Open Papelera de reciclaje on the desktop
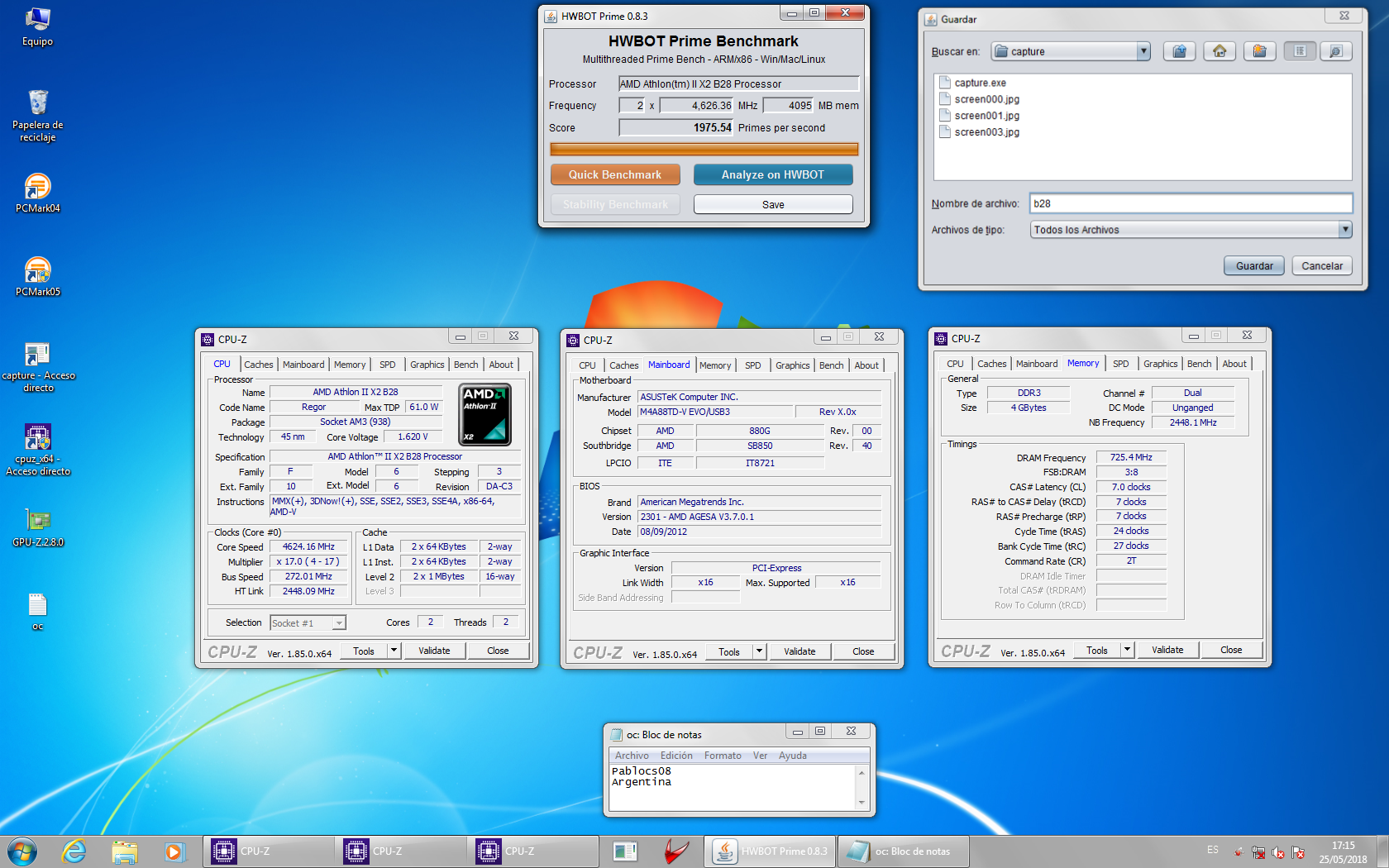The width and height of the screenshot is (1389, 868). click(37, 116)
